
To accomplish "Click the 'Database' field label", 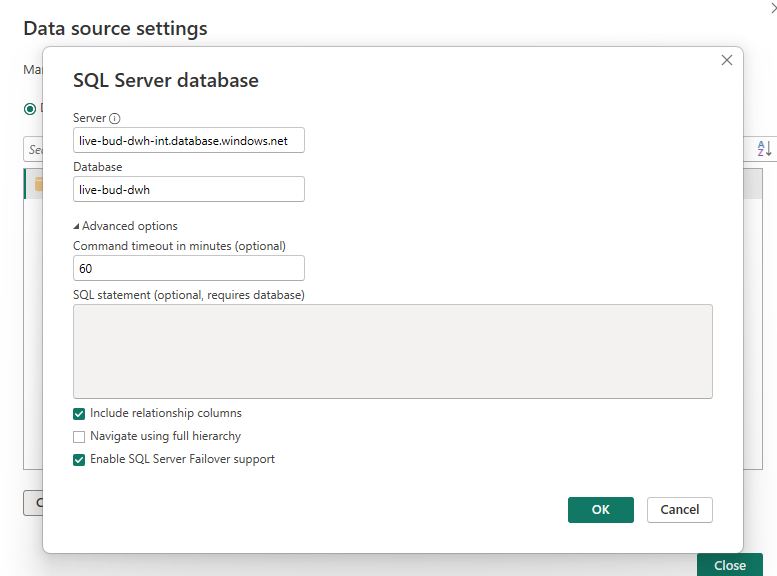I will 98,167.
